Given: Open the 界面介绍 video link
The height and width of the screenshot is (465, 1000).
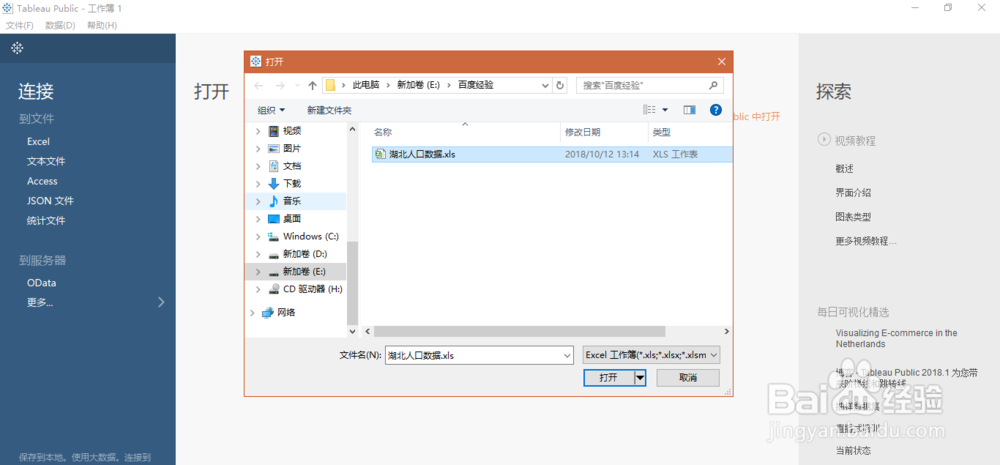Looking at the screenshot, I should tap(853, 193).
